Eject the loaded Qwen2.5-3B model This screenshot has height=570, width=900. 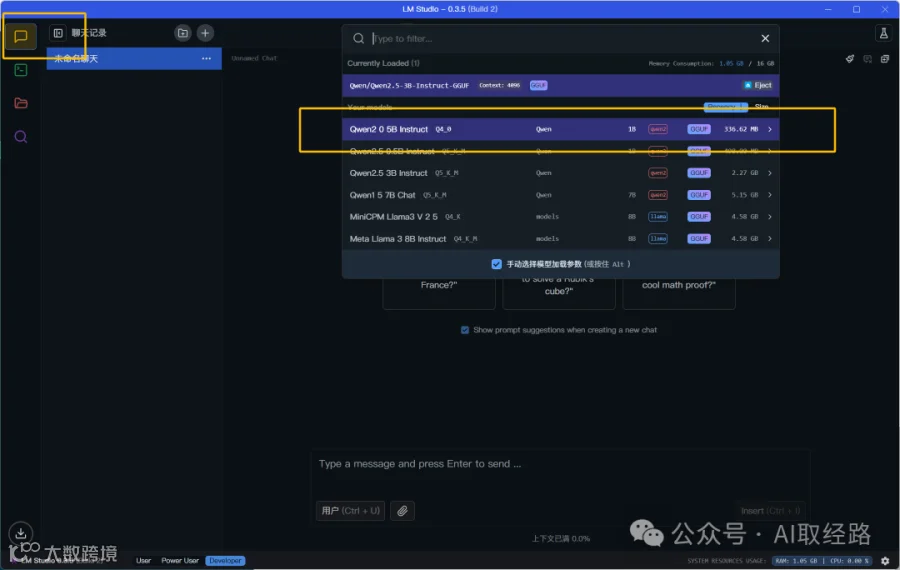coord(758,85)
